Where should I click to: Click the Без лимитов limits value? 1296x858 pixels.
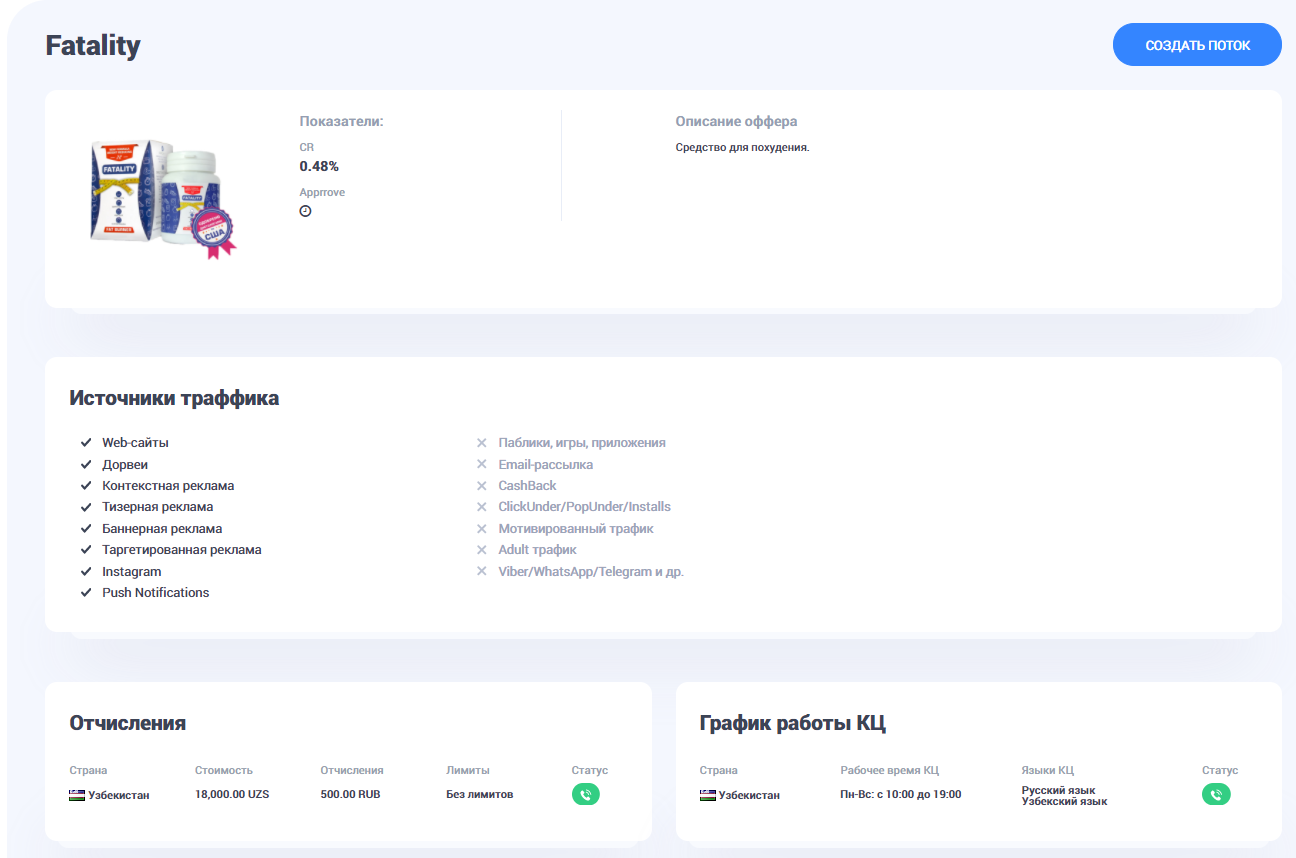[x=479, y=795]
